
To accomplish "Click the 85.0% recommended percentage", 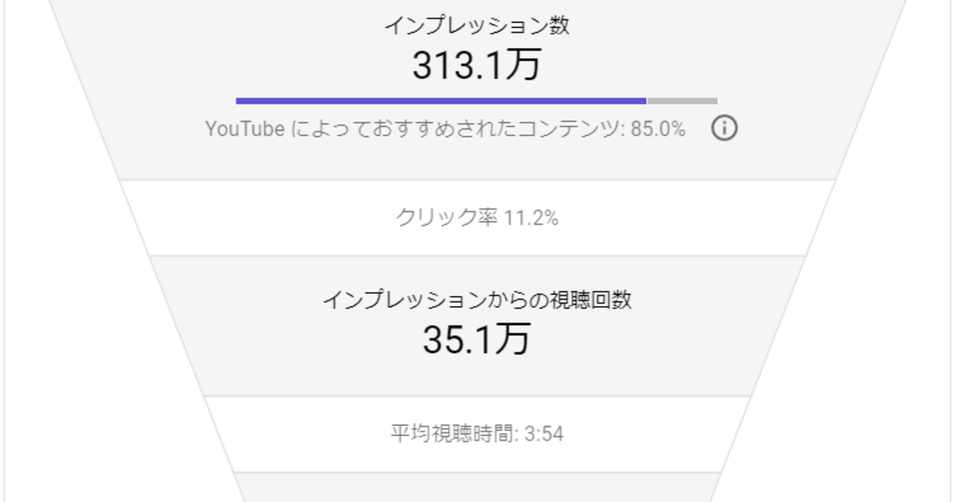I will click(658, 129).
